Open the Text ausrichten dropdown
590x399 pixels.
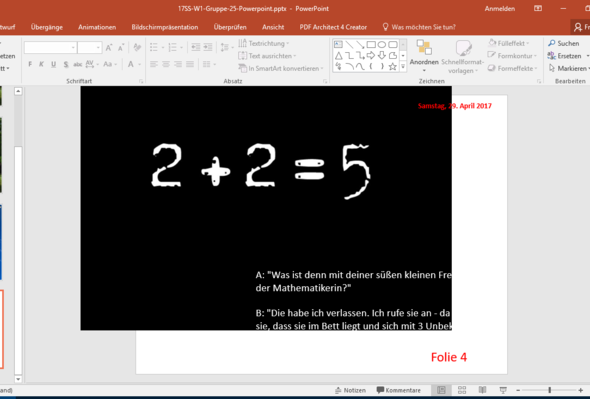267,56
